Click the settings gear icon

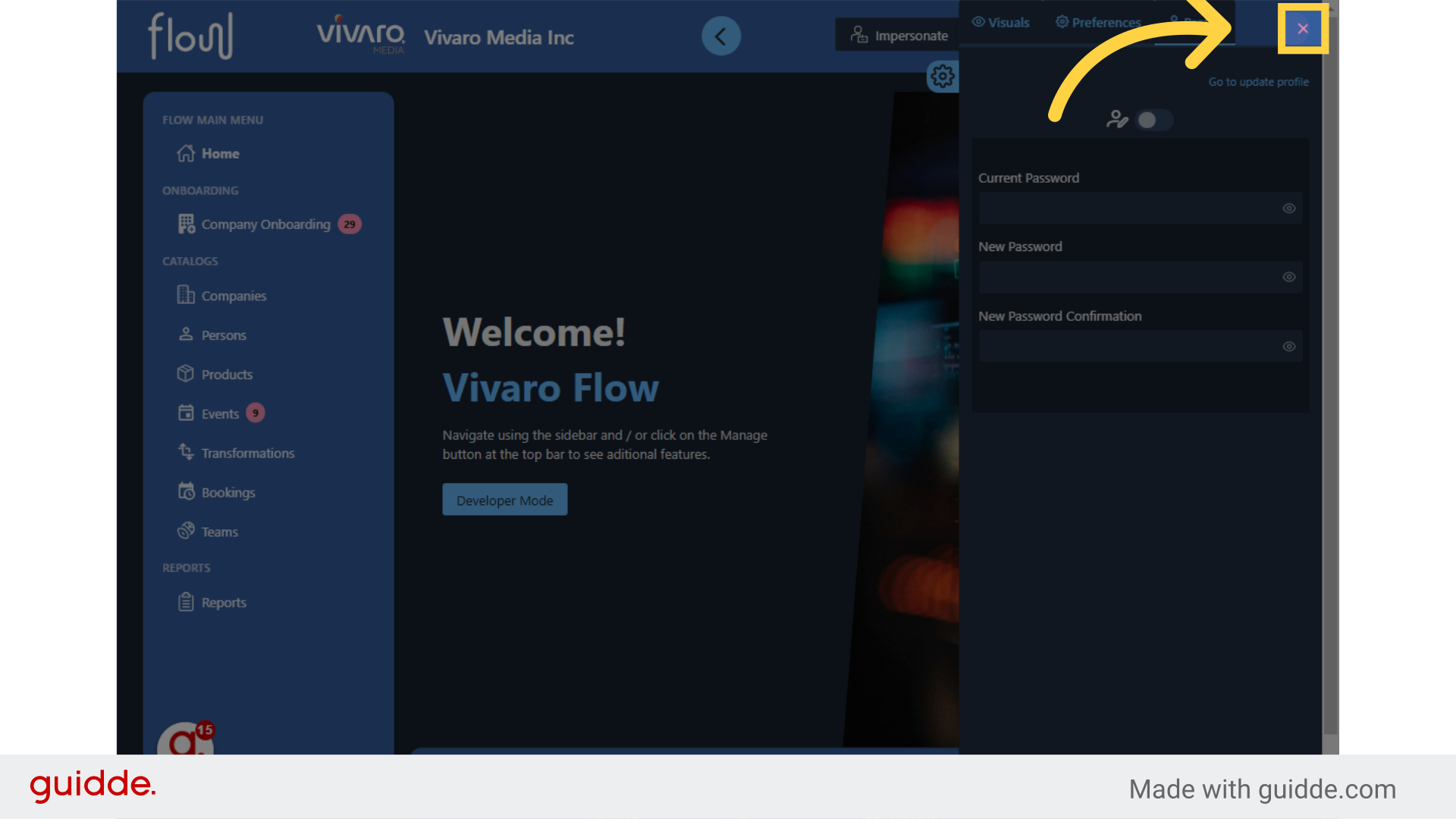tap(943, 76)
